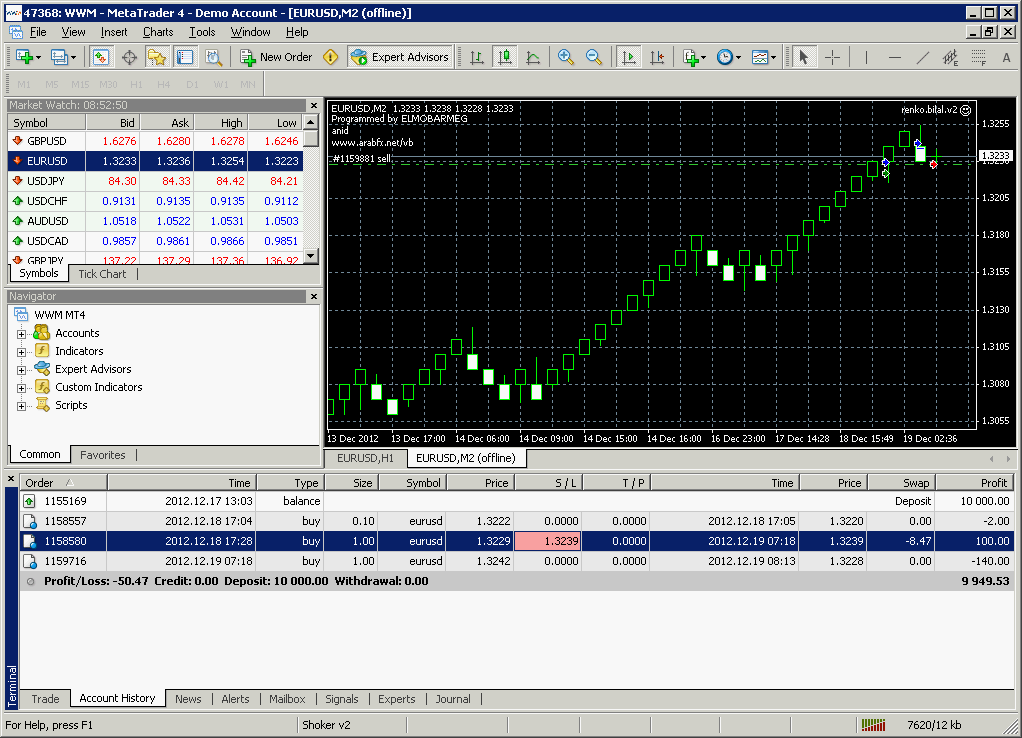The width and height of the screenshot is (1022, 738).
Task: Switch to the EURUSD,H1 chart tab
Action: pyautogui.click(x=365, y=458)
